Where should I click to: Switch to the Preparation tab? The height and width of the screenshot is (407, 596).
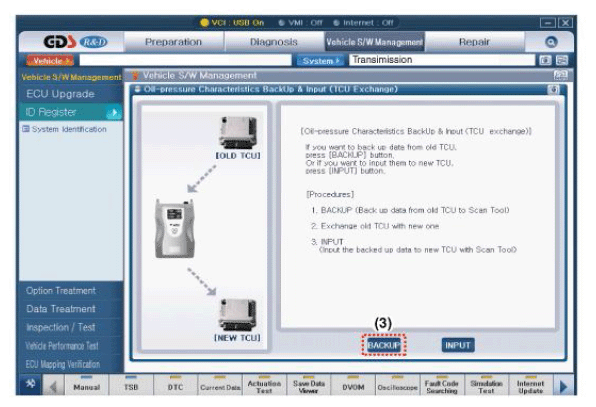click(173, 42)
